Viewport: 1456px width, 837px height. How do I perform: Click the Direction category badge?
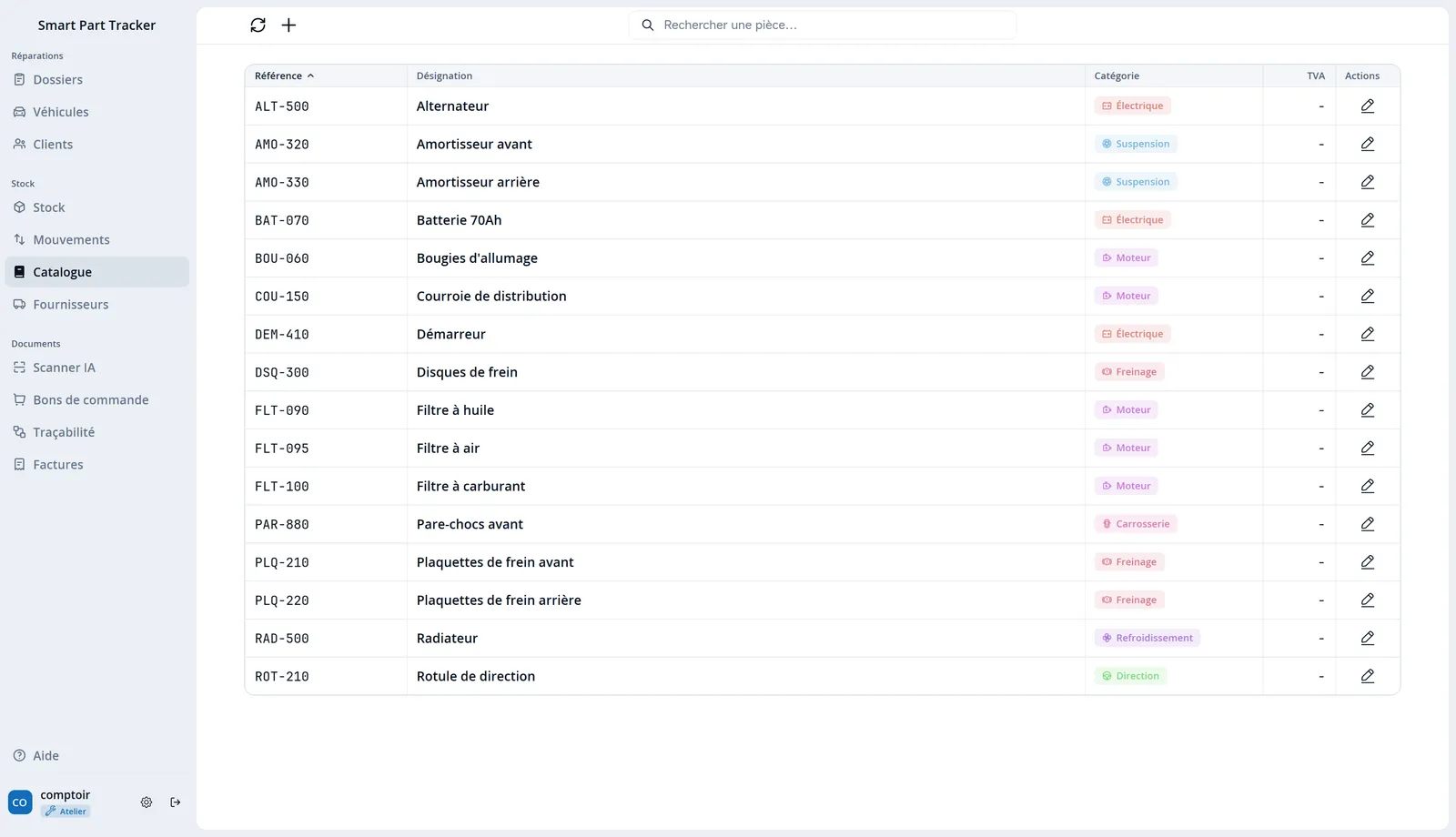pos(1131,676)
